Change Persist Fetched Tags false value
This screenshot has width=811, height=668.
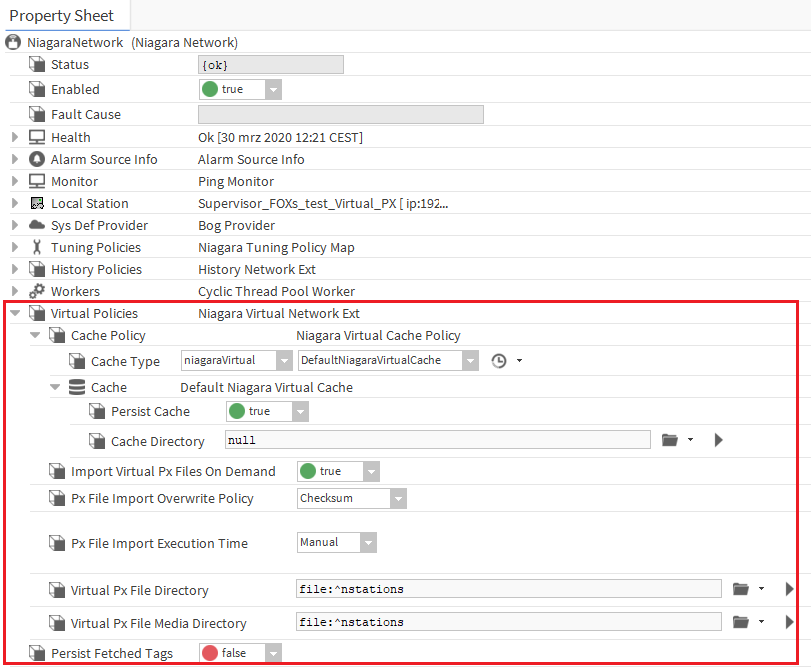coord(273,653)
